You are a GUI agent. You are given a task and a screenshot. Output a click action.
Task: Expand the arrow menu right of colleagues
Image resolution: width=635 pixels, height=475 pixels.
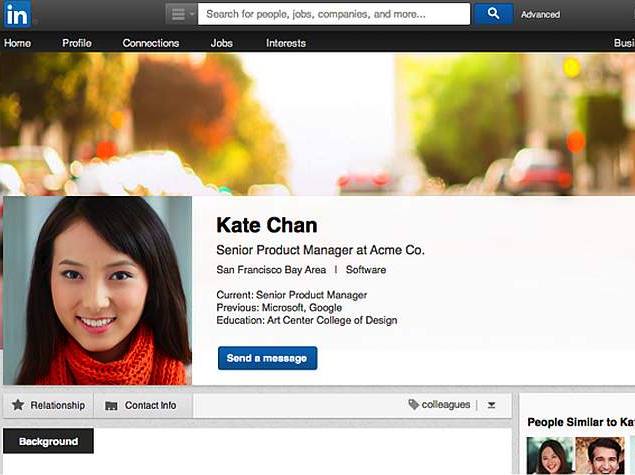coord(491,405)
